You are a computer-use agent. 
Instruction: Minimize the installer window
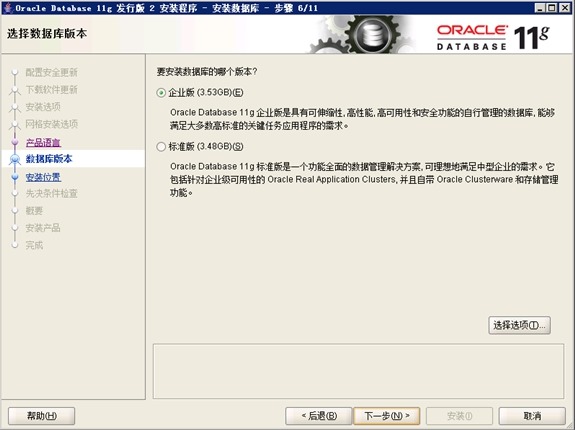(x=539, y=8)
